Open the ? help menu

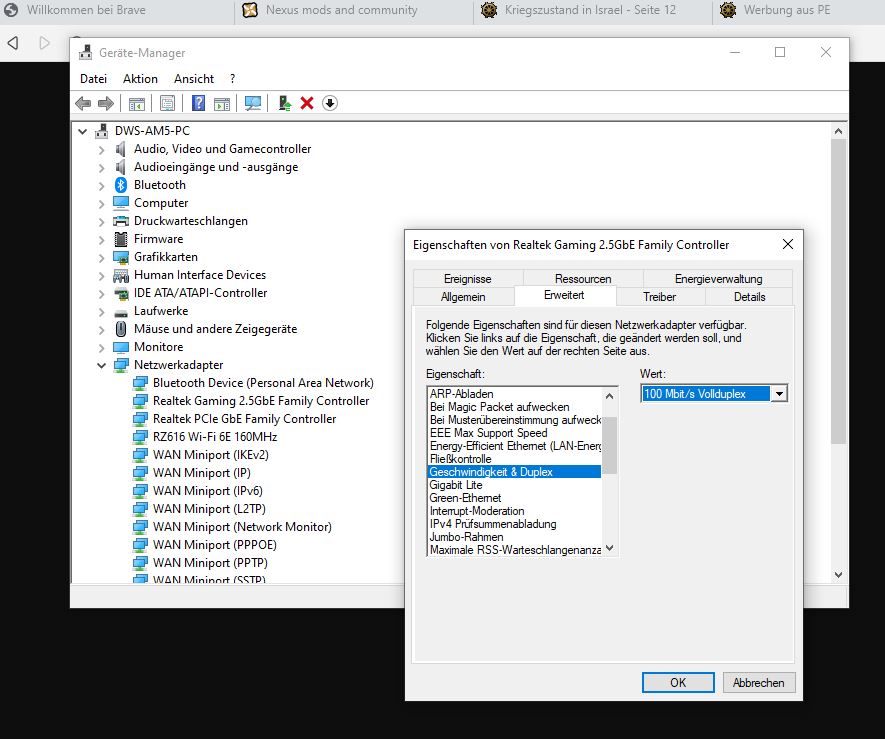coord(233,78)
